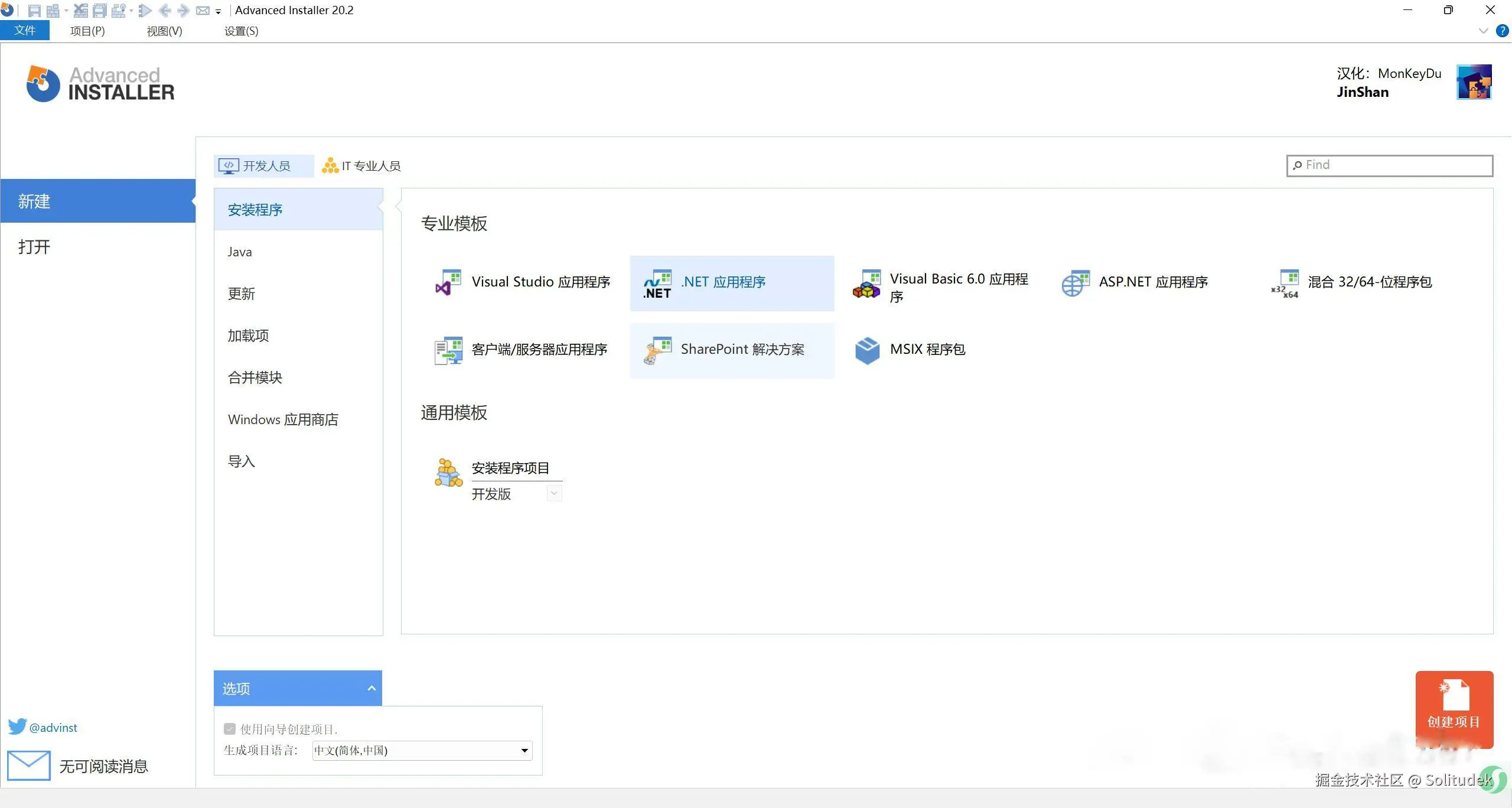Select the SharePoint 解决方案 template
This screenshot has height=808, width=1512.
732,350
